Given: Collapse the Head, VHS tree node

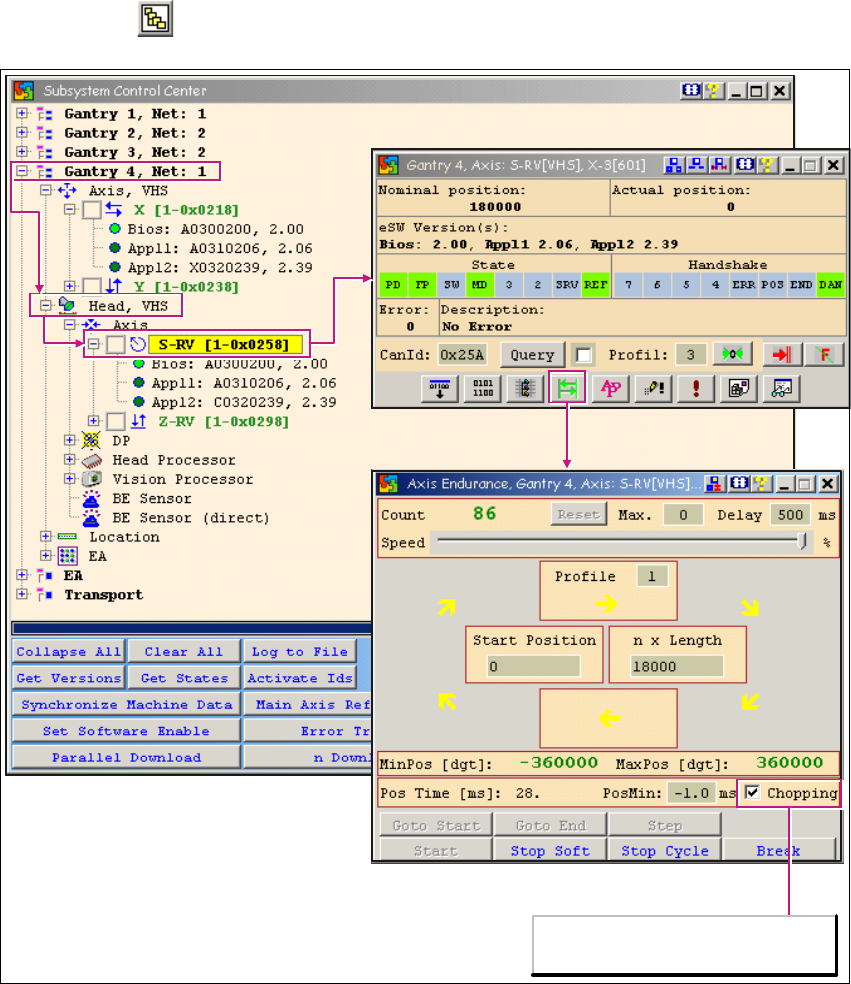Looking at the screenshot, I should pos(46,306).
